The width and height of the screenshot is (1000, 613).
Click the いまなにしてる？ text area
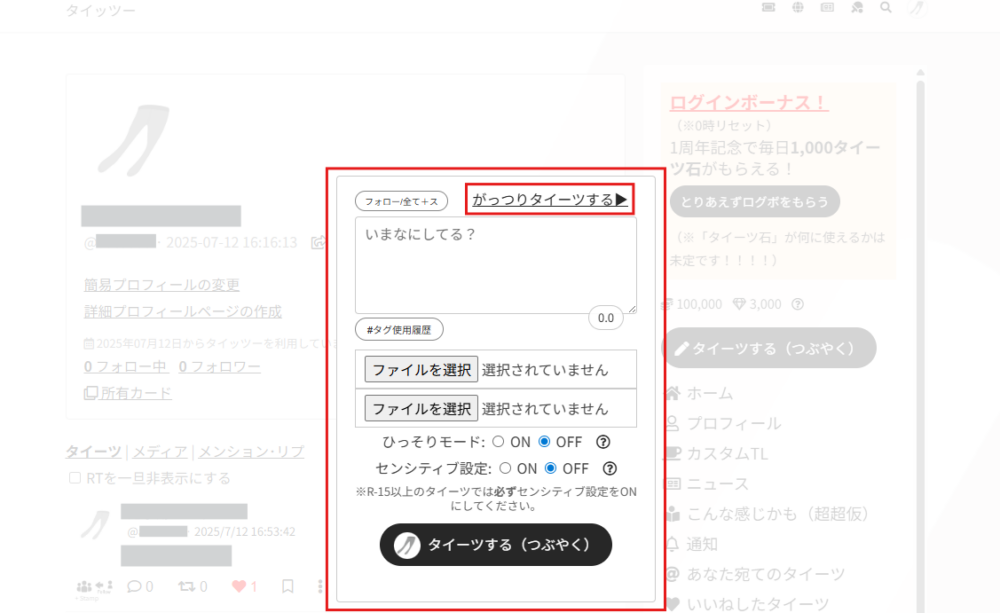click(495, 265)
